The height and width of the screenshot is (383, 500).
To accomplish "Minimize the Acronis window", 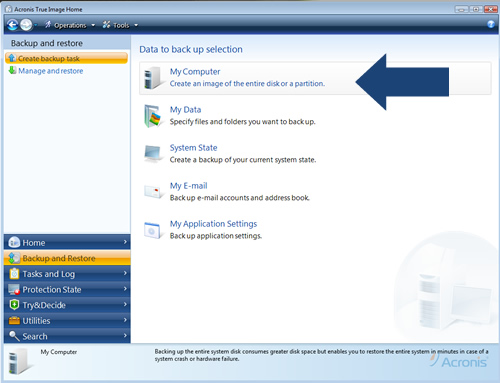I will 462,9.
